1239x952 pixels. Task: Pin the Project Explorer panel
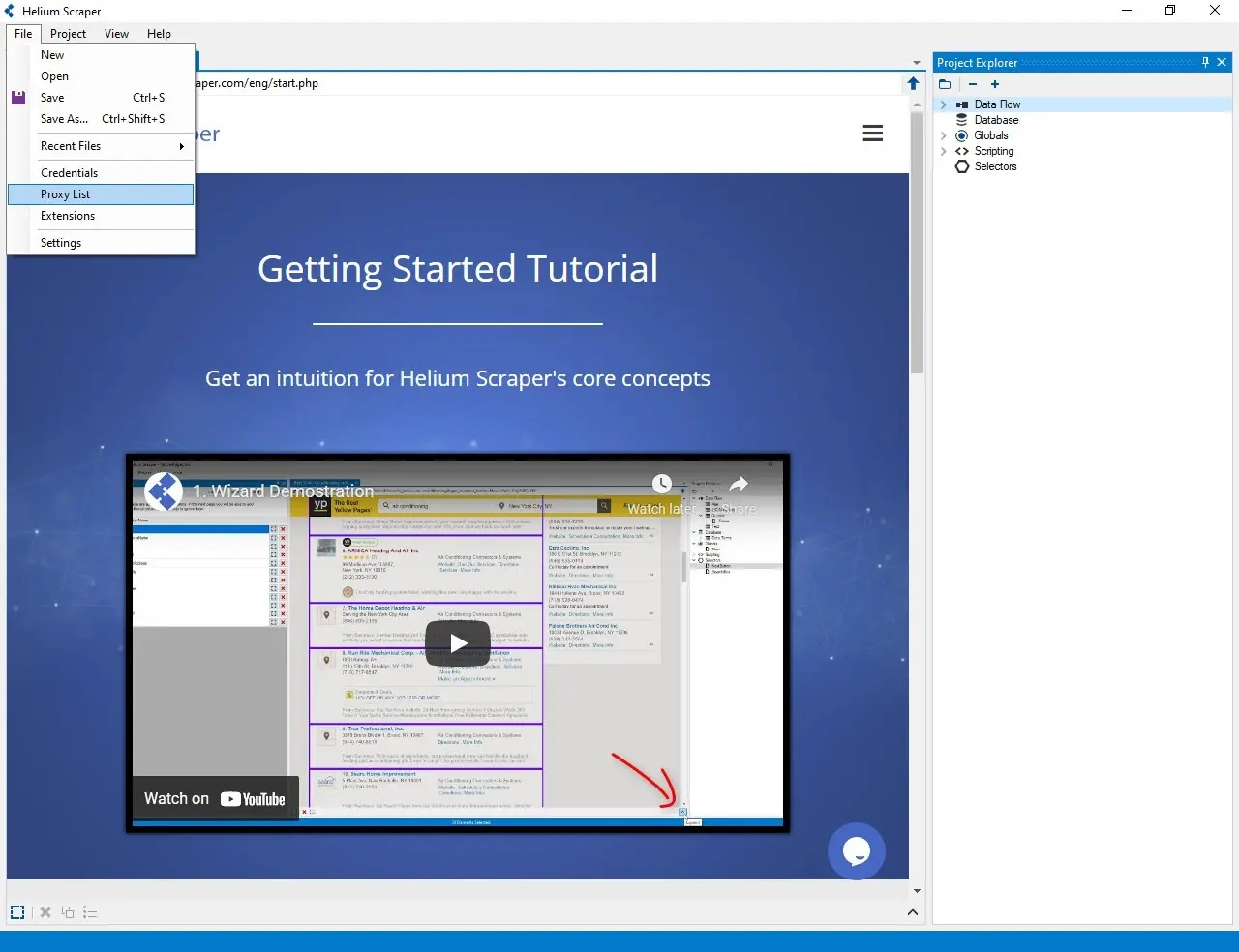[x=1205, y=62]
